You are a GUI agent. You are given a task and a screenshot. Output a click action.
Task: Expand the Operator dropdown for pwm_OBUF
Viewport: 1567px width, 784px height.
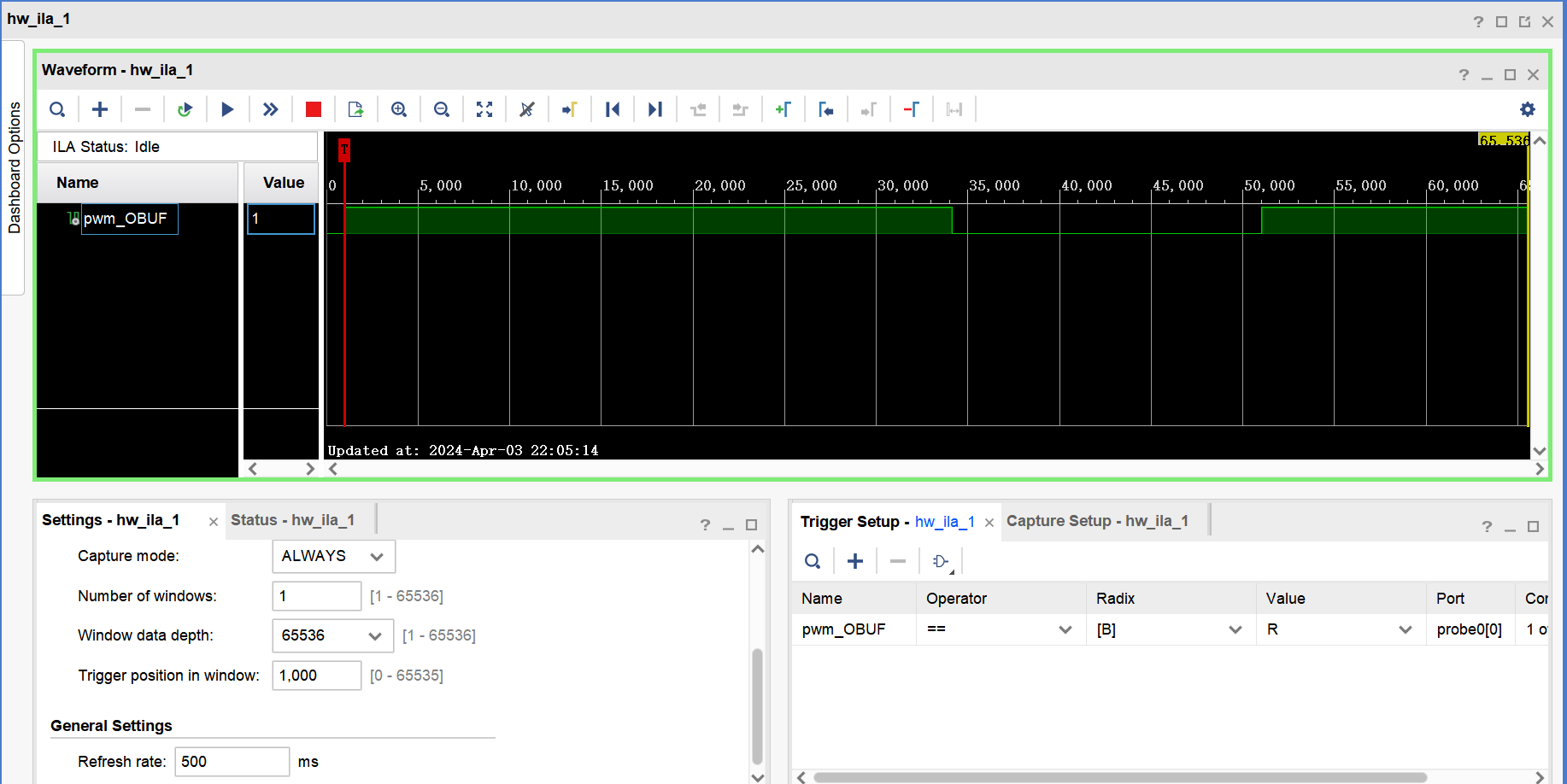[x=1065, y=629]
